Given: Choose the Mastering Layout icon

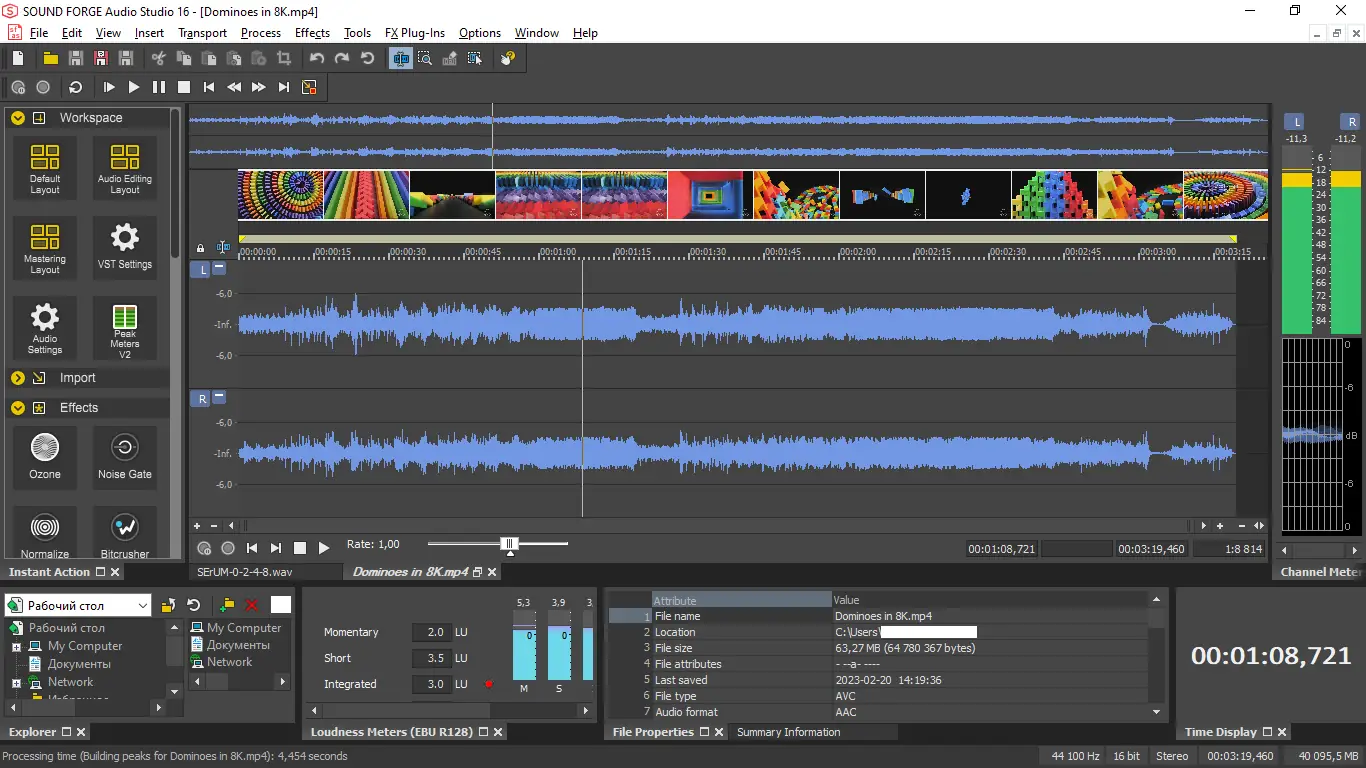Looking at the screenshot, I should (x=45, y=247).
